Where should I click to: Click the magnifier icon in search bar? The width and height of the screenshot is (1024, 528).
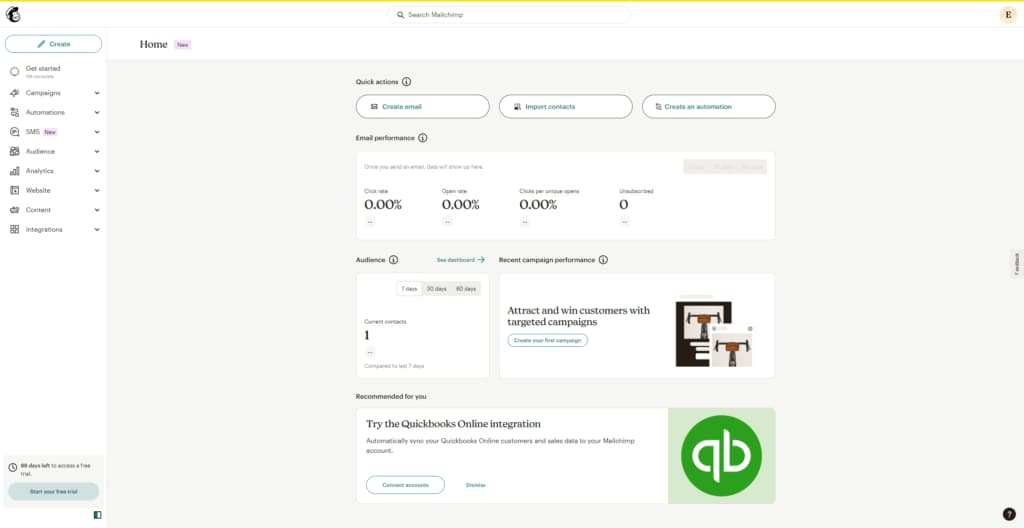401,14
